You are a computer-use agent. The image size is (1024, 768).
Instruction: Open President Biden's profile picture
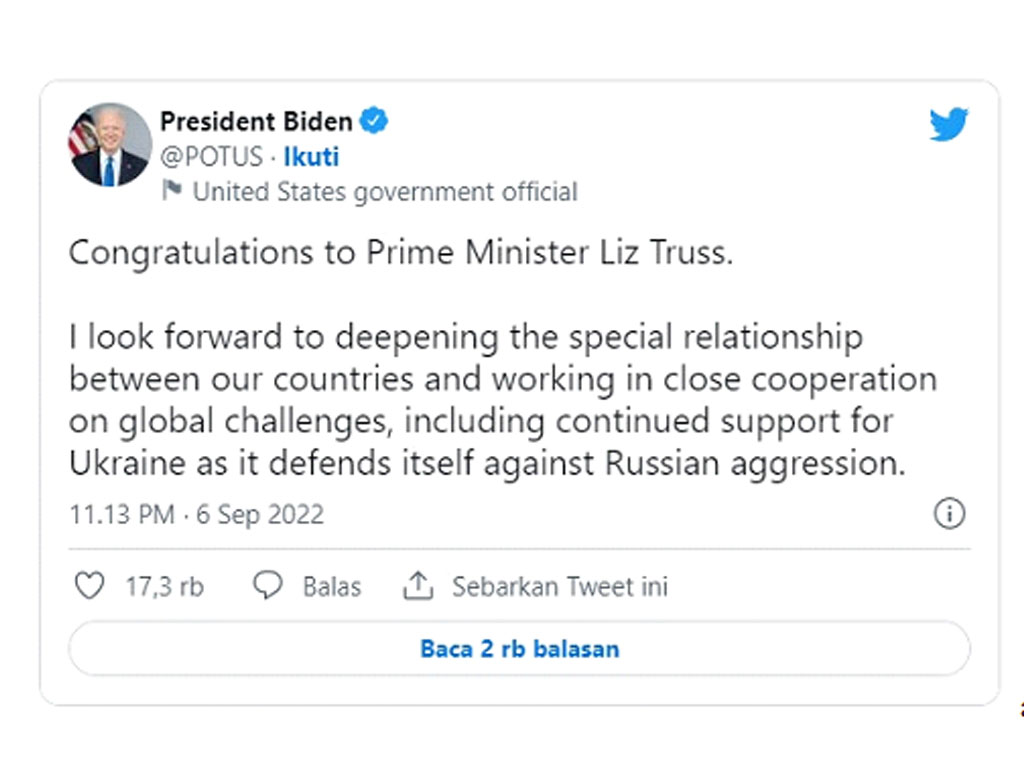coord(110,144)
